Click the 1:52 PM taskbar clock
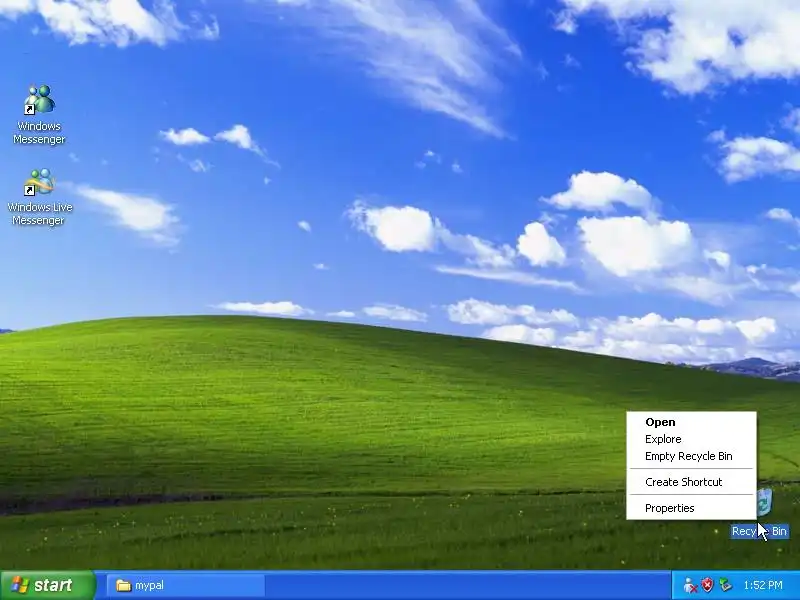The height and width of the screenshot is (600, 800). (763, 585)
